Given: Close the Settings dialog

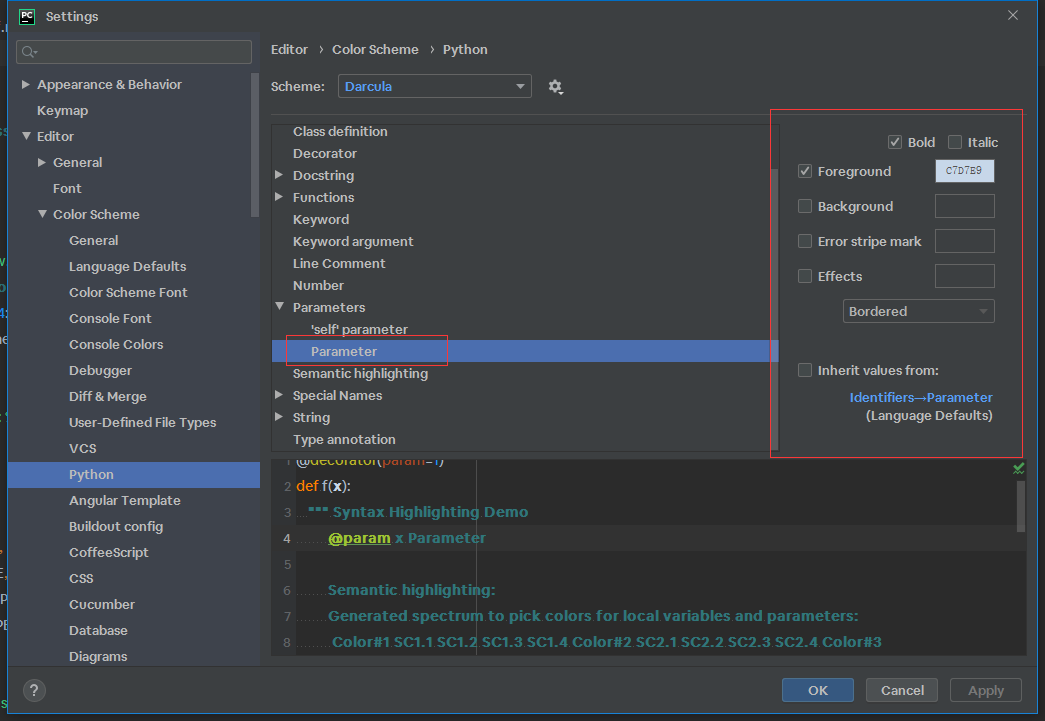Looking at the screenshot, I should (1012, 15).
